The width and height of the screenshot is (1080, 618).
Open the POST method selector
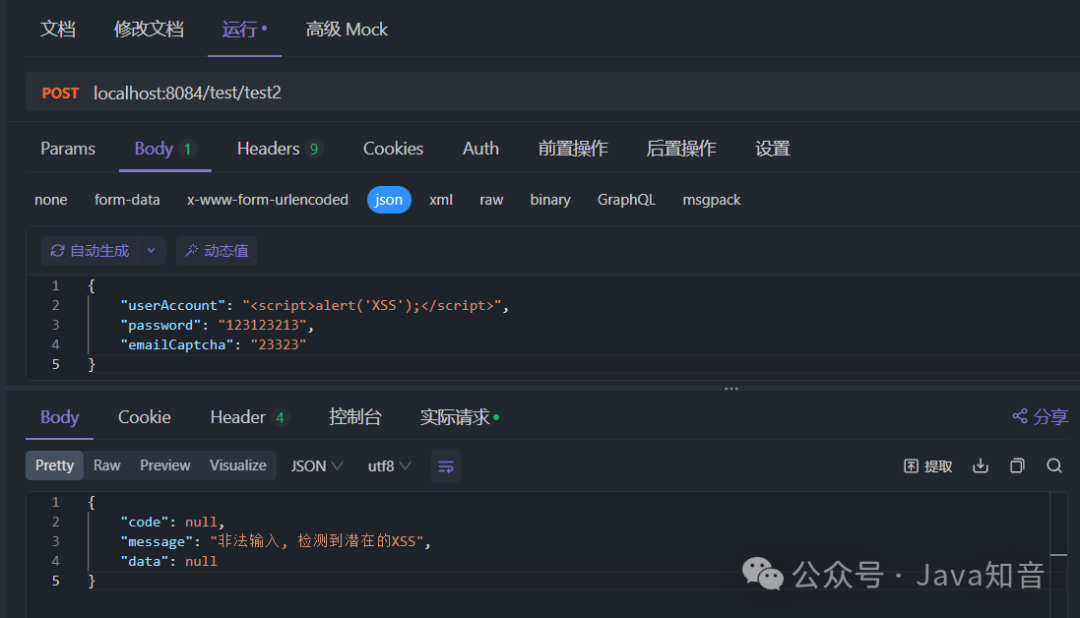tap(61, 93)
